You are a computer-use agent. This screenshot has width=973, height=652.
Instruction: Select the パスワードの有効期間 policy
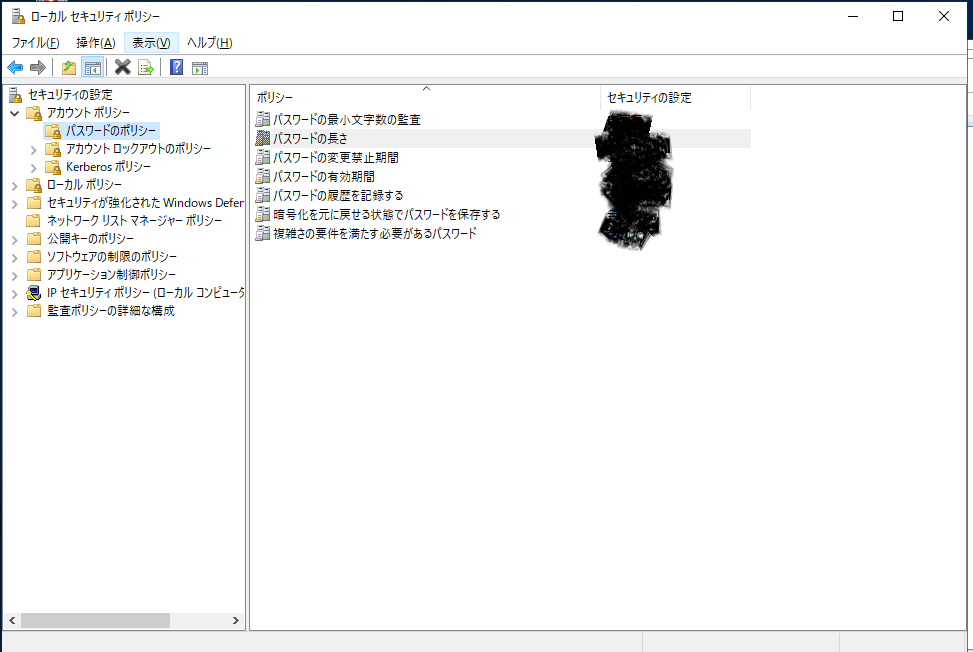coord(324,176)
